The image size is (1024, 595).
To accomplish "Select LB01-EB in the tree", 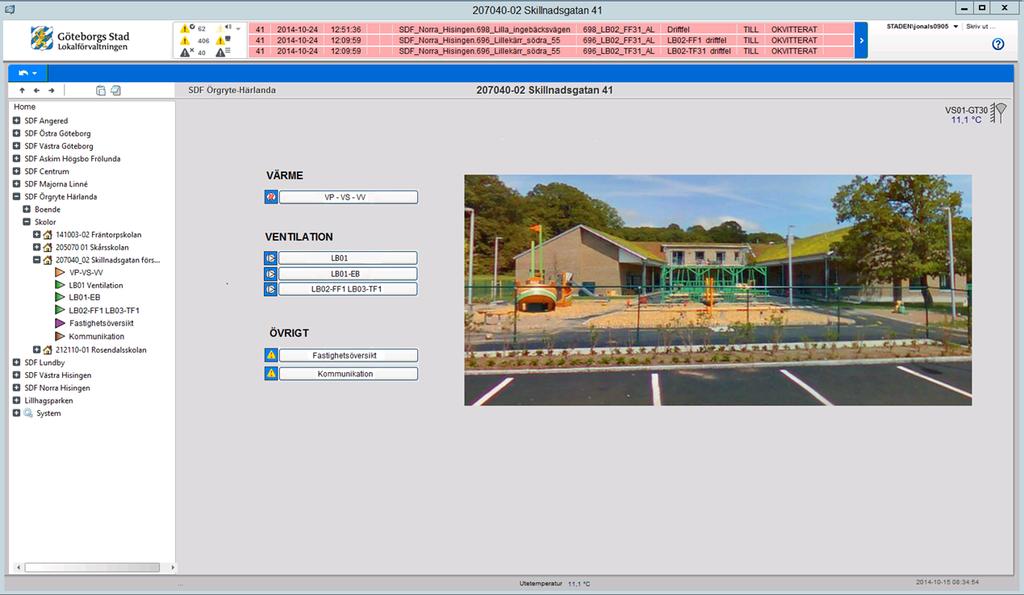I will click(x=84, y=297).
